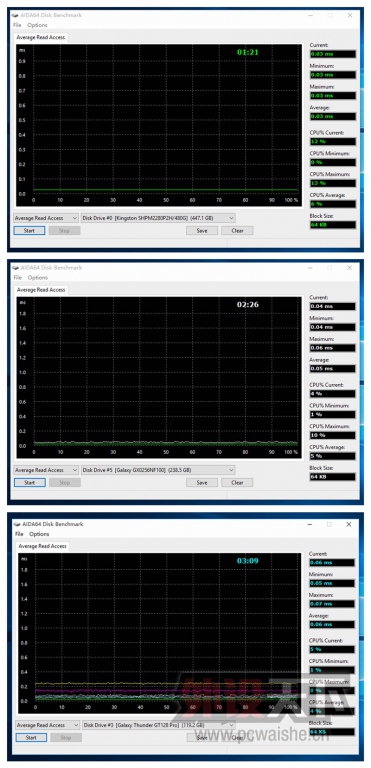Open File menu in the Galaxy Thunder GT128 window

coord(19,534)
